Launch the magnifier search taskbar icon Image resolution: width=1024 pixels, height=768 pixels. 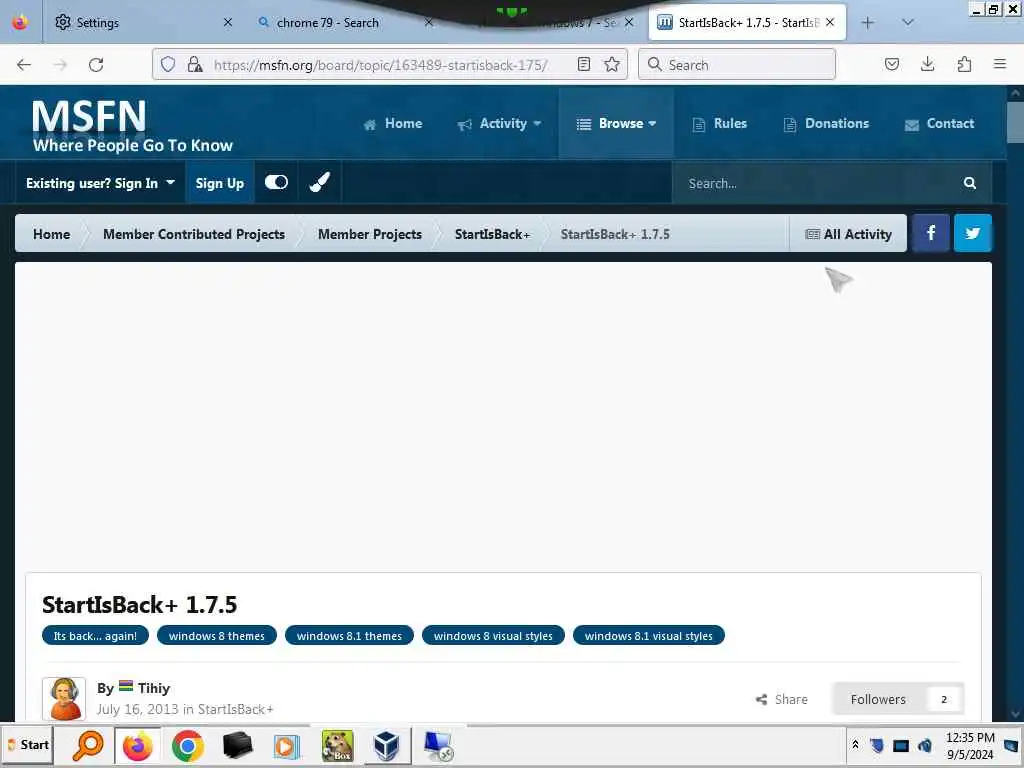coord(88,746)
